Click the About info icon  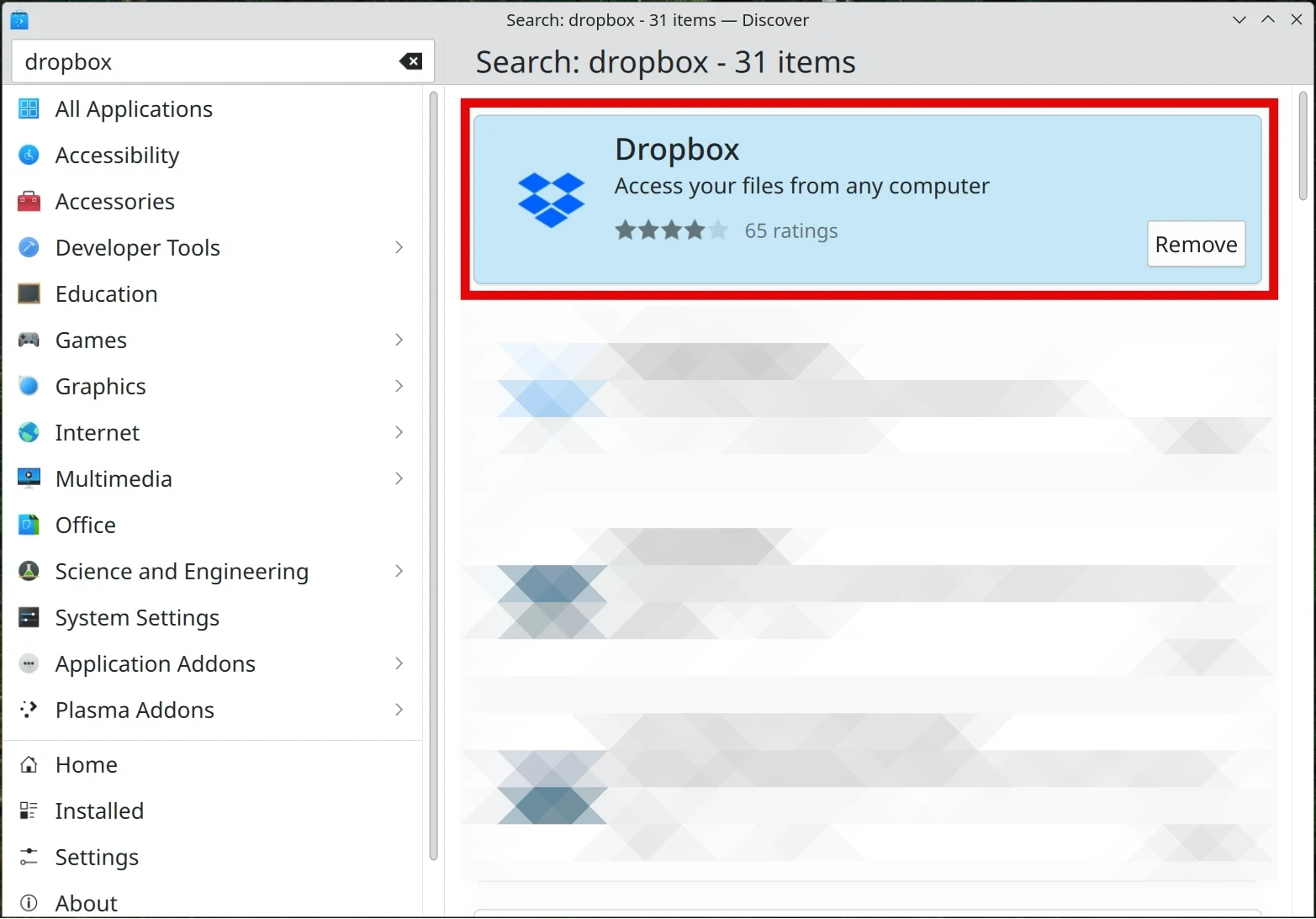29,903
